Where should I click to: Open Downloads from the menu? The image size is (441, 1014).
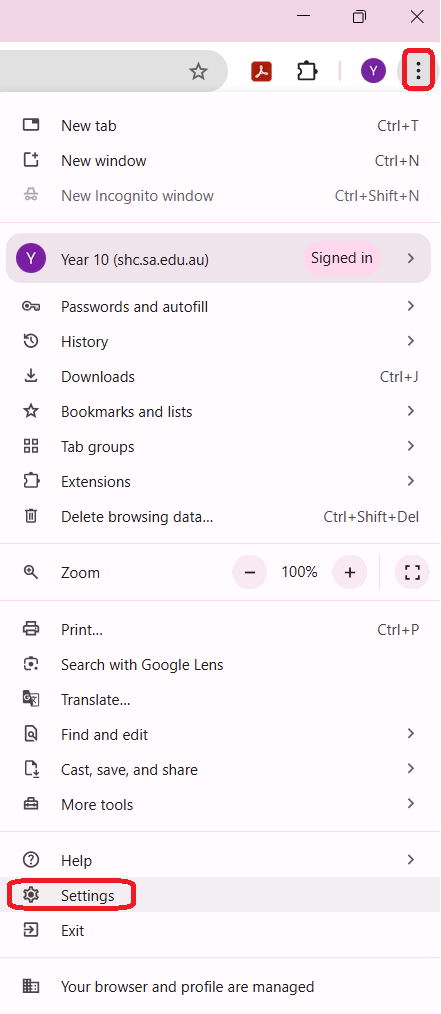pyautogui.click(x=220, y=376)
